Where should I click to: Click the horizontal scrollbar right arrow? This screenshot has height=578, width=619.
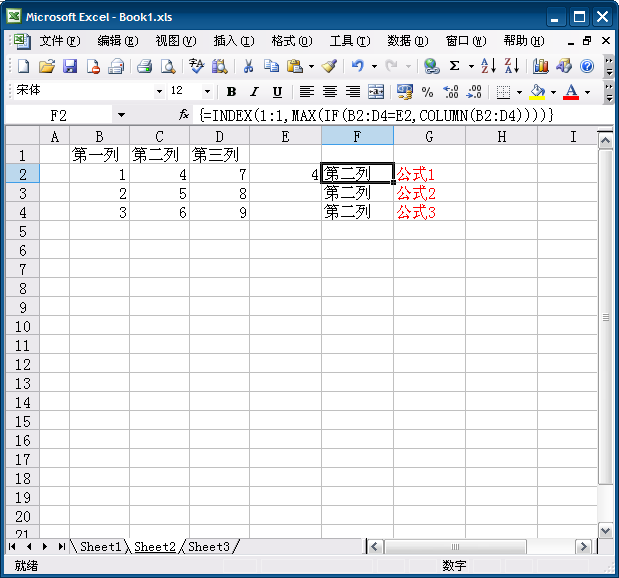click(583, 547)
